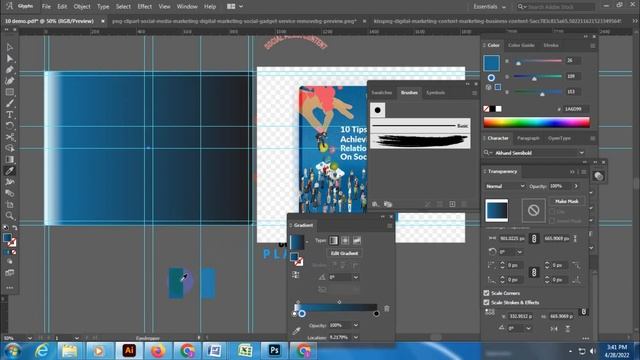Select the Selection tool arrow
Viewport: 640px width, 360px height.
[9, 47]
